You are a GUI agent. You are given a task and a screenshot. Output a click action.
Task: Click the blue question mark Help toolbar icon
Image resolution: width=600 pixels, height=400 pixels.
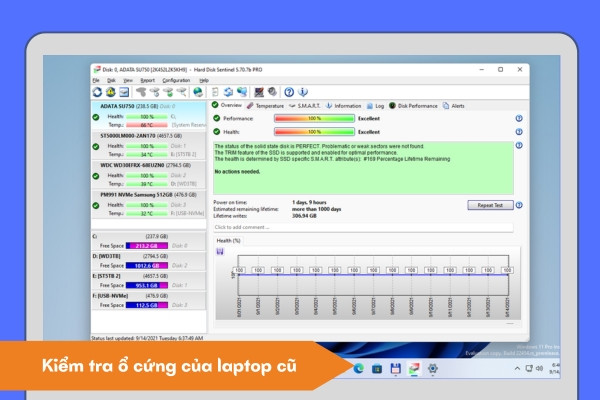pyautogui.click(x=289, y=92)
